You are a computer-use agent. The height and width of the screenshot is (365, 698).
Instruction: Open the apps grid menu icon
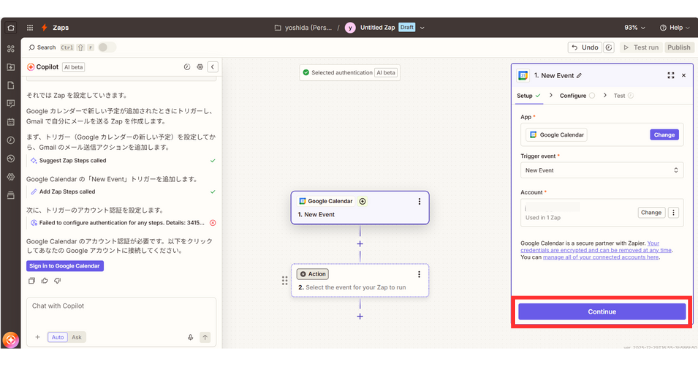(x=30, y=28)
